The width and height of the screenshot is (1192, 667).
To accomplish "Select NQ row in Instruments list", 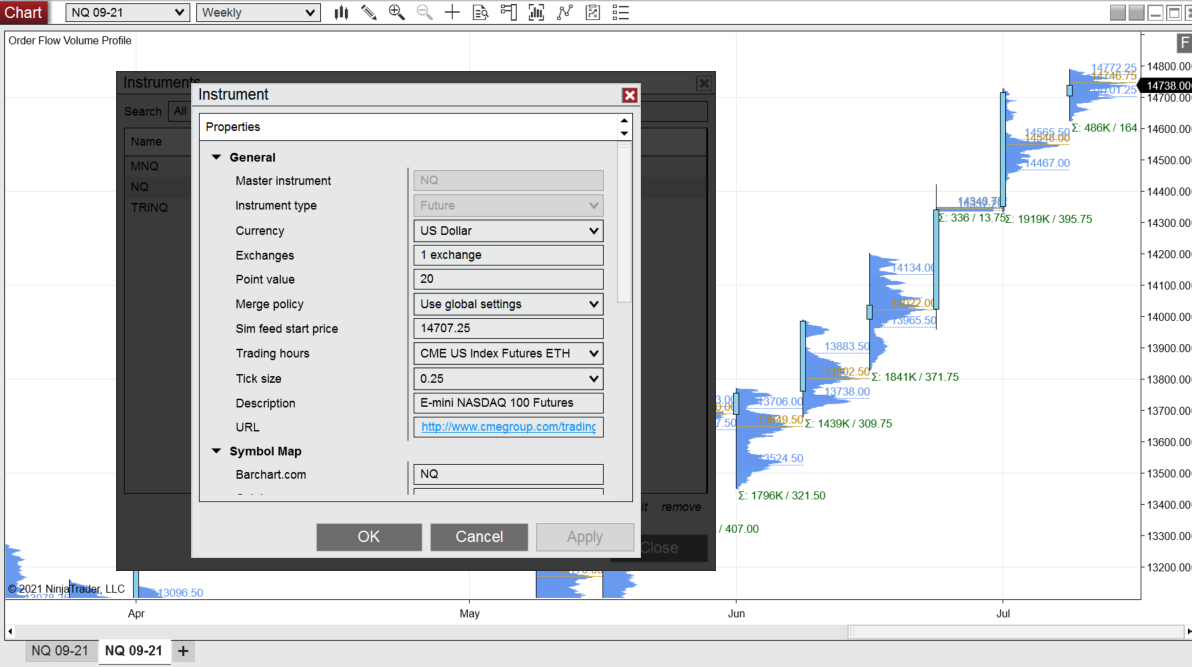I will point(140,186).
